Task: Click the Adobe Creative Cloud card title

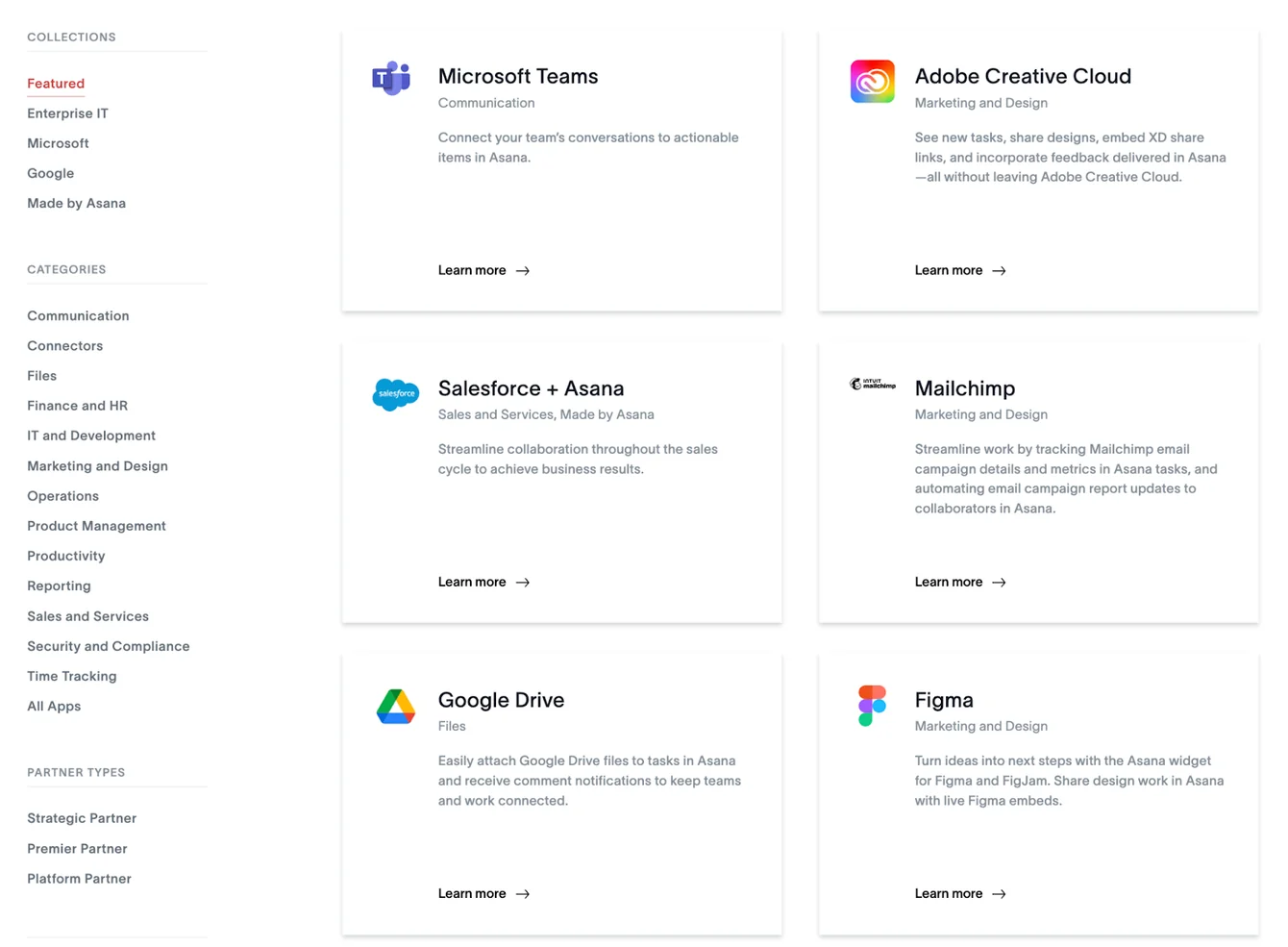Action: [1023, 76]
